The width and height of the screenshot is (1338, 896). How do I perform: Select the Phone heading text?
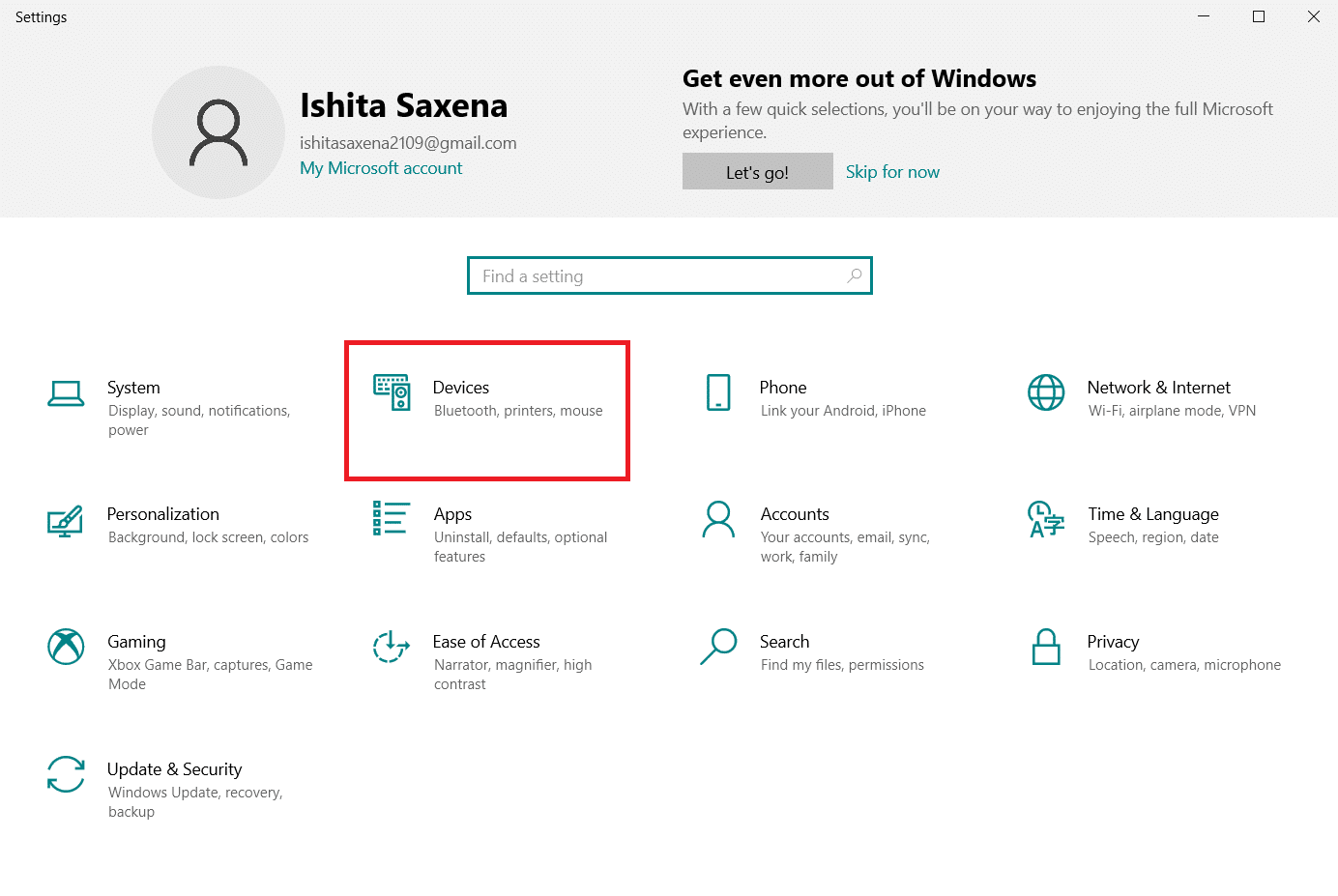coord(783,388)
